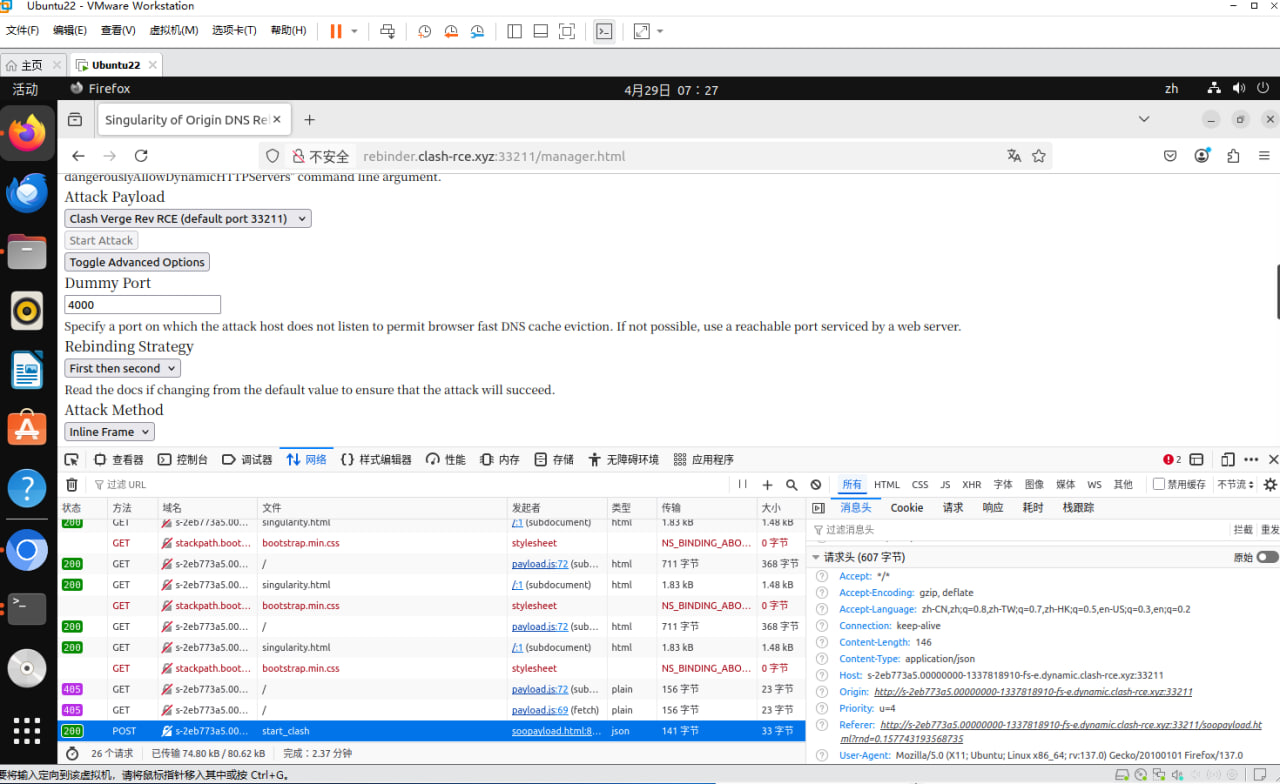1280x784 pixels.
Task: Go back in Firefox history
Action: (78, 156)
